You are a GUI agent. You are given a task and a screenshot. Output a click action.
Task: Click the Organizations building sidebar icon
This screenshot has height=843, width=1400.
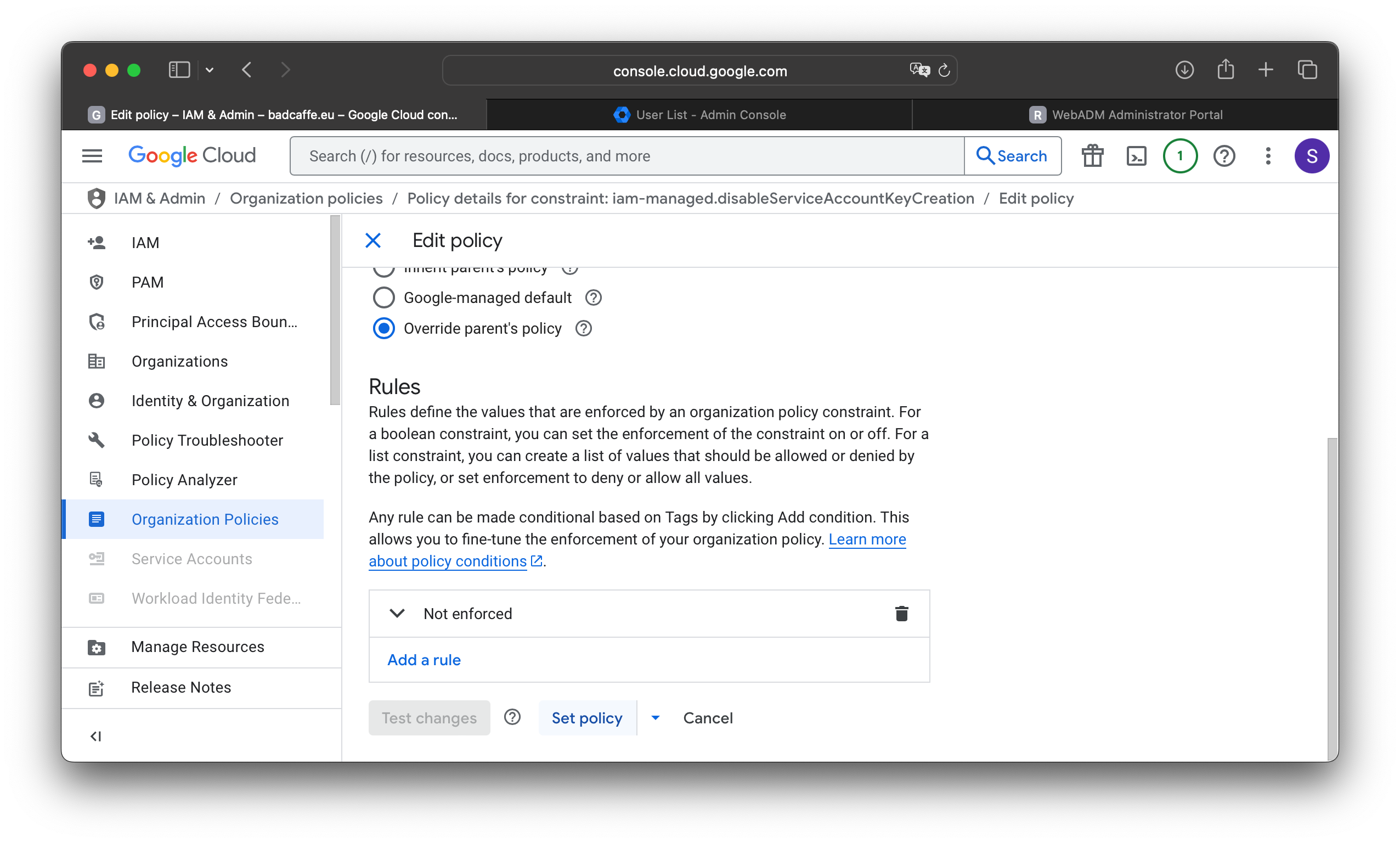click(x=97, y=361)
